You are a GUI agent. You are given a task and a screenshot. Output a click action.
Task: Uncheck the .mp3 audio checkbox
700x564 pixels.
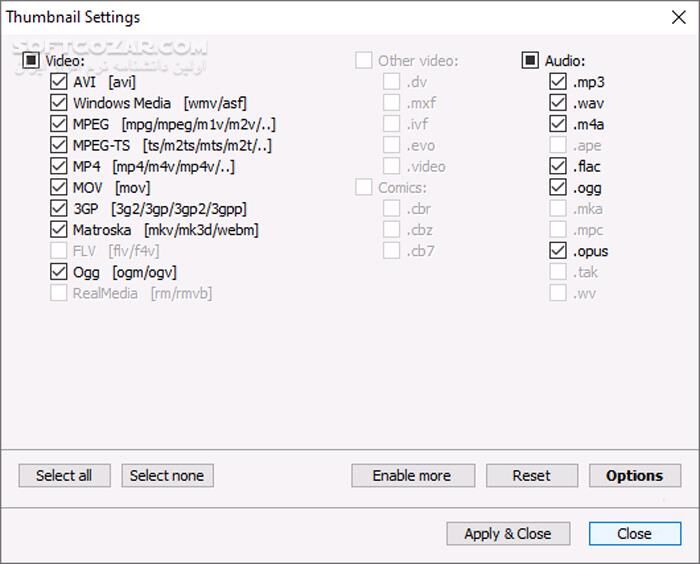557,82
